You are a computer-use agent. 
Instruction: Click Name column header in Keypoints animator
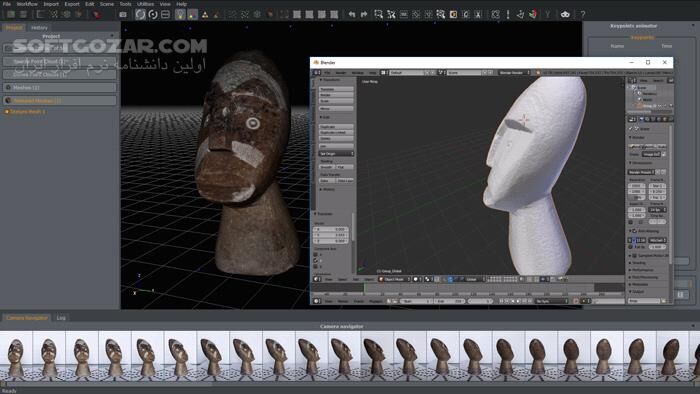[x=617, y=46]
